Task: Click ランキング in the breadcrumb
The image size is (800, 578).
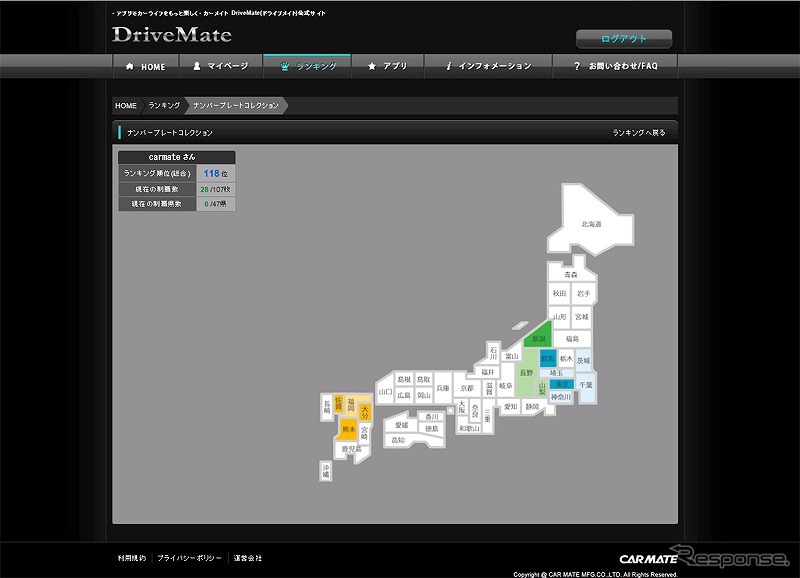Action: (164, 105)
